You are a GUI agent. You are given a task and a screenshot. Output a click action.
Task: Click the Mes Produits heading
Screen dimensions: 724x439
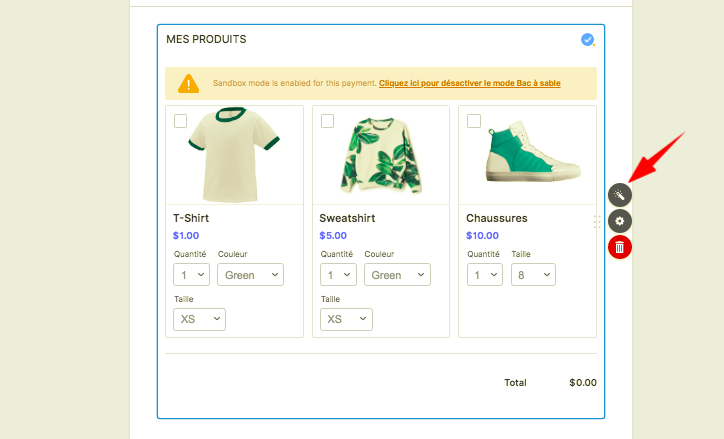click(206, 40)
